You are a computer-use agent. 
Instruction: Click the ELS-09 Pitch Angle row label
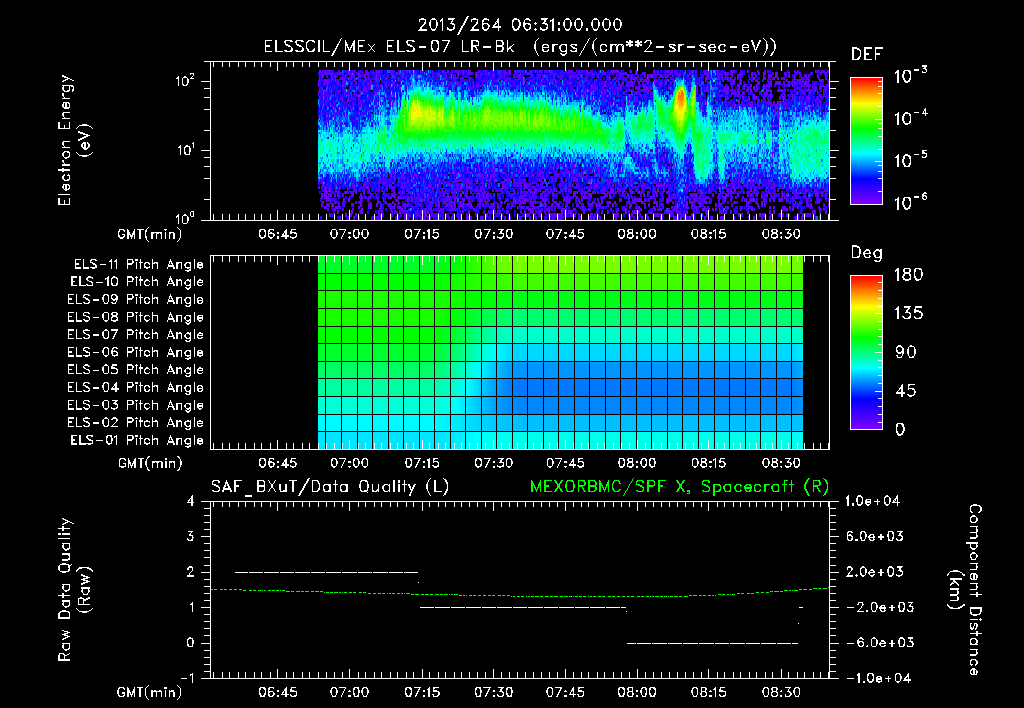click(136, 300)
